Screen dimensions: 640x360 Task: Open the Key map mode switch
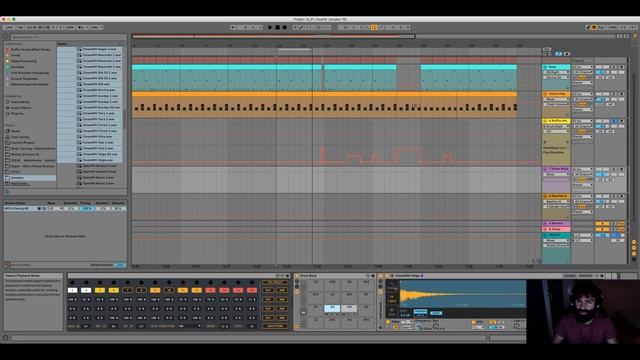(x=602, y=27)
